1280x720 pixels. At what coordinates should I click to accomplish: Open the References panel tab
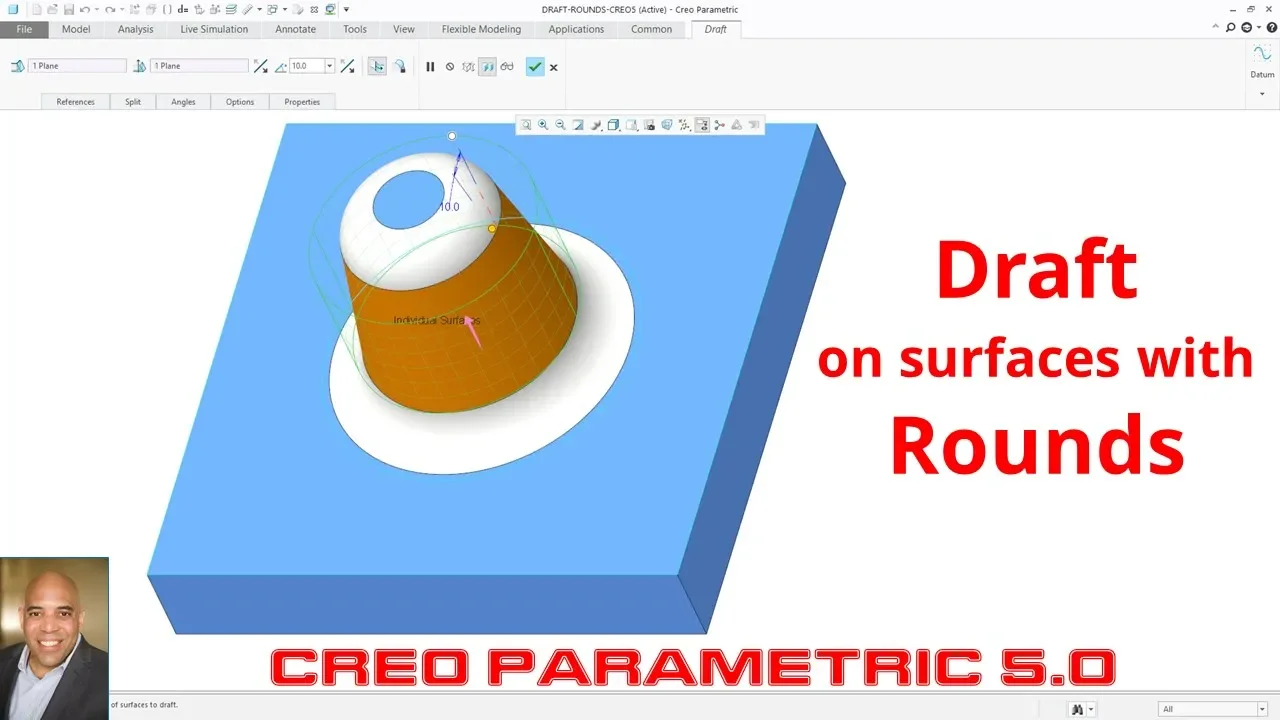(75, 102)
